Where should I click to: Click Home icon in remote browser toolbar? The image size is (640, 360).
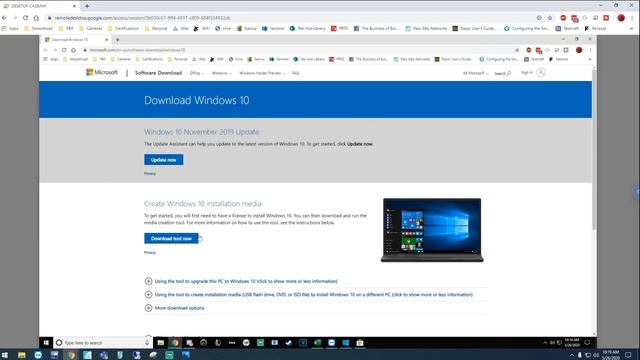tap(73, 50)
